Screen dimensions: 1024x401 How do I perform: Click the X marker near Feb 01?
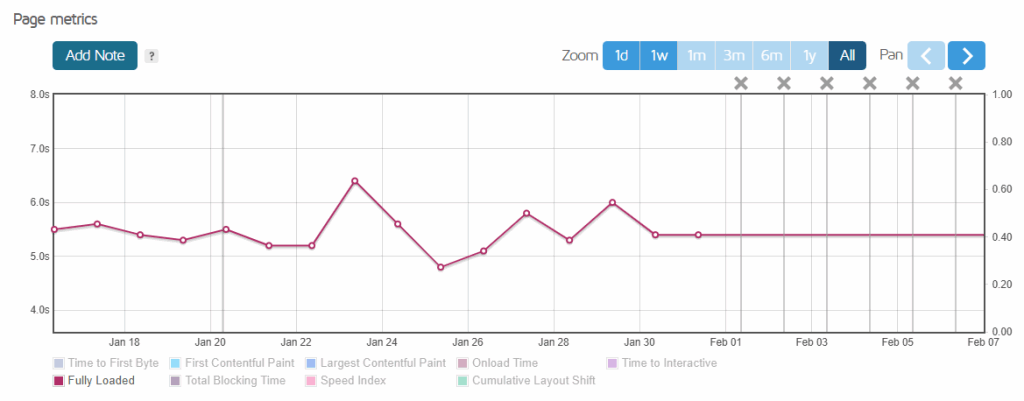[x=741, y=83]
